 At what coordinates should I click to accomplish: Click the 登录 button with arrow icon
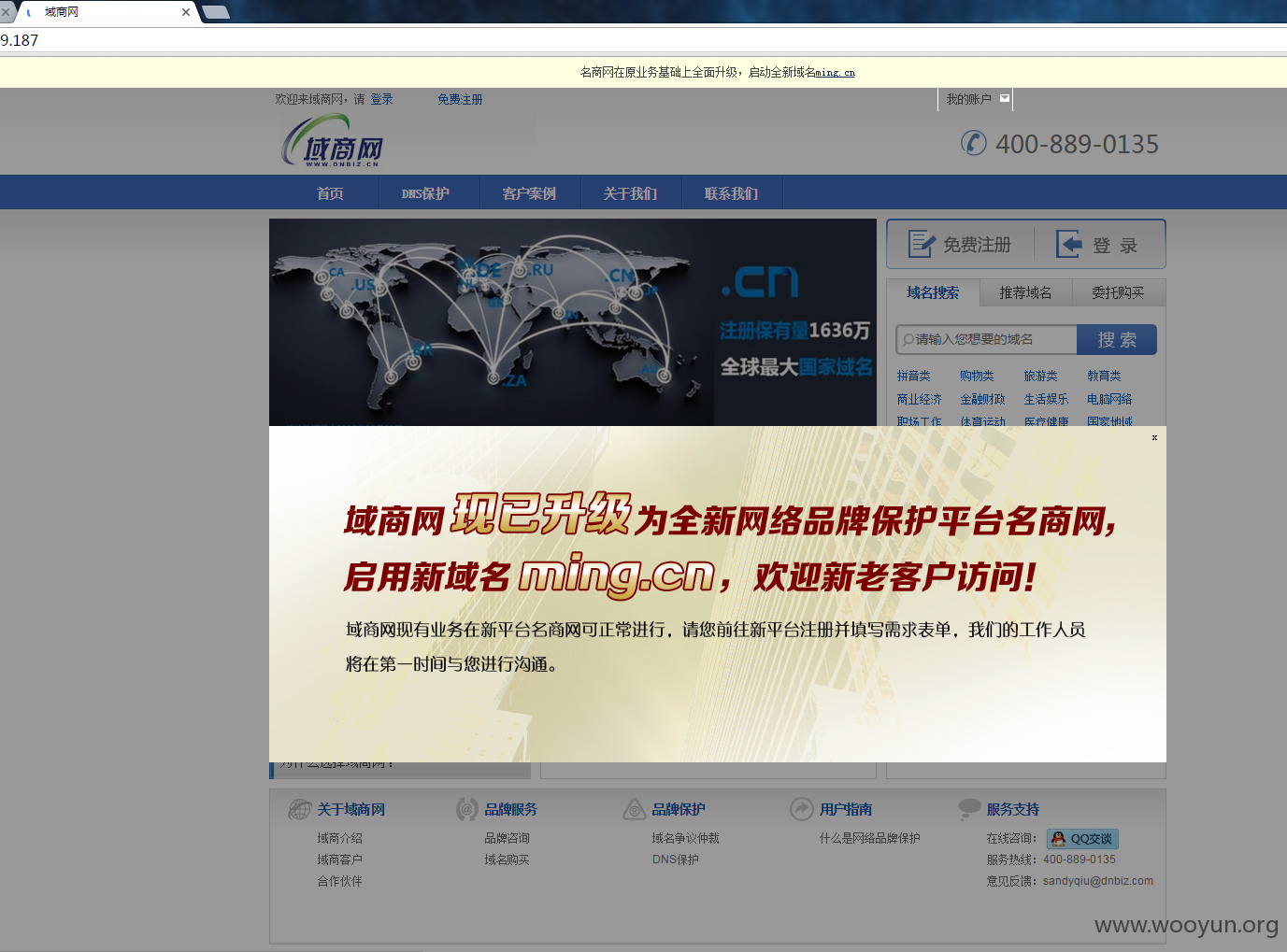coord(1097,245)
